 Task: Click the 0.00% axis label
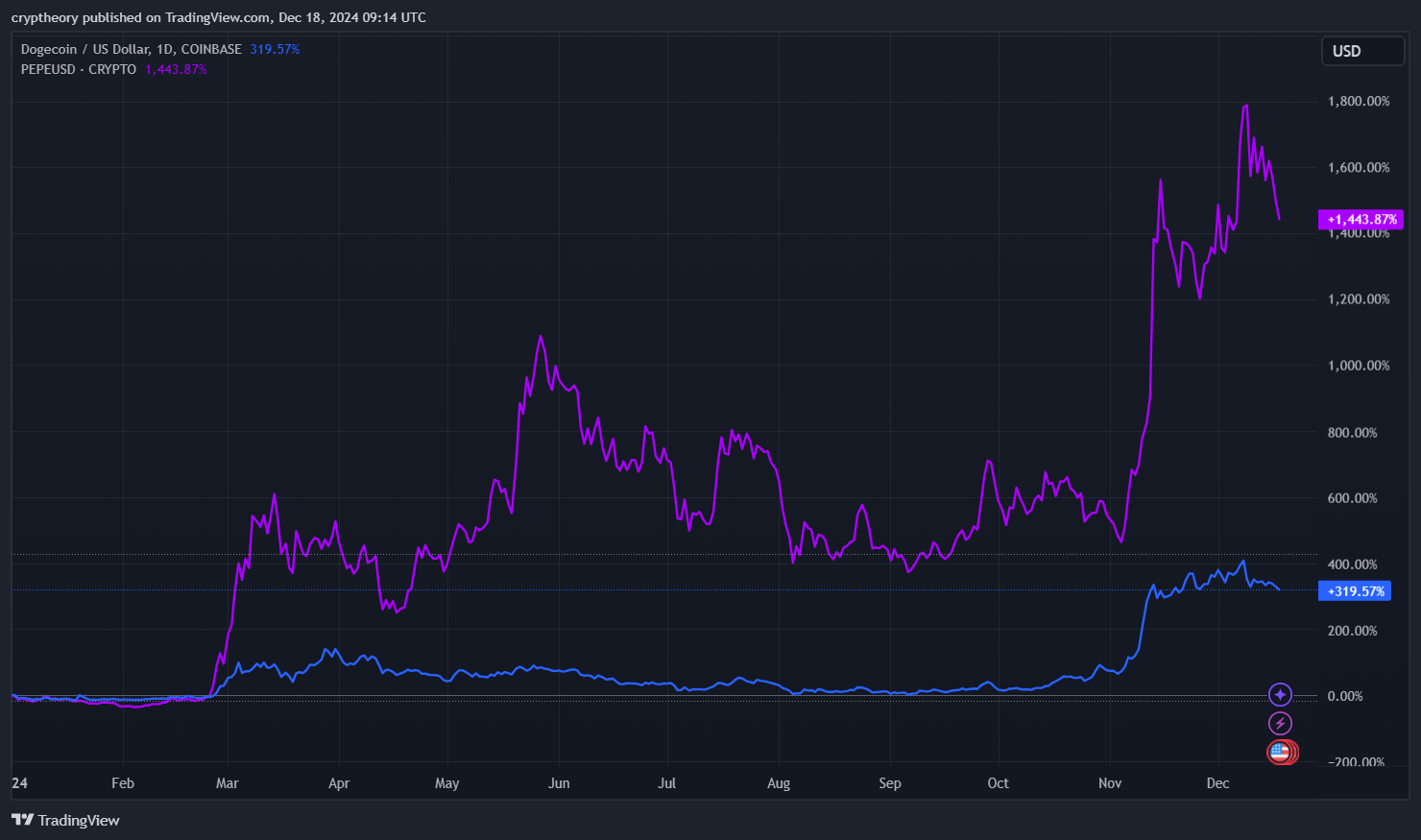1345,696
